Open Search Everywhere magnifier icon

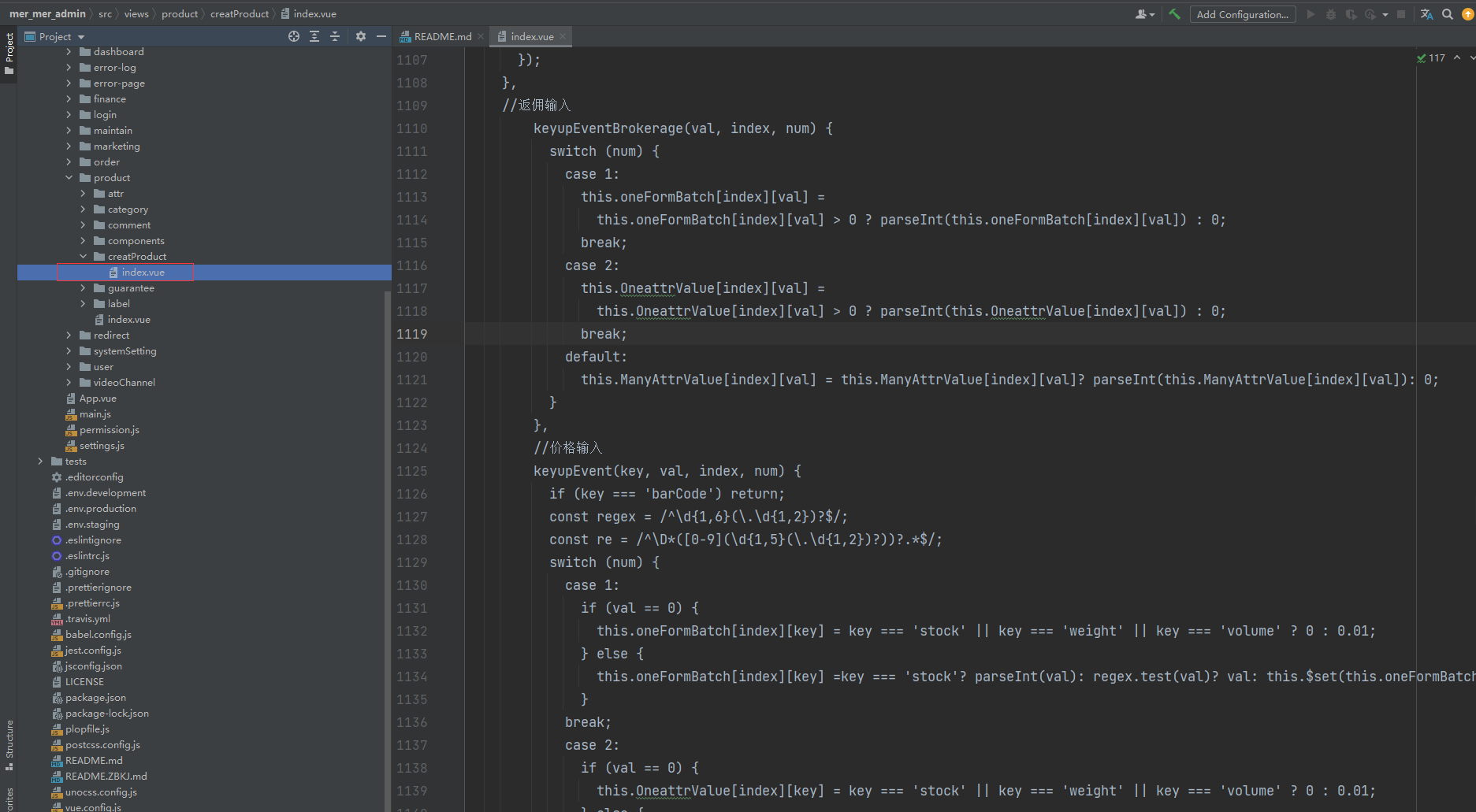coord(1448,14)
